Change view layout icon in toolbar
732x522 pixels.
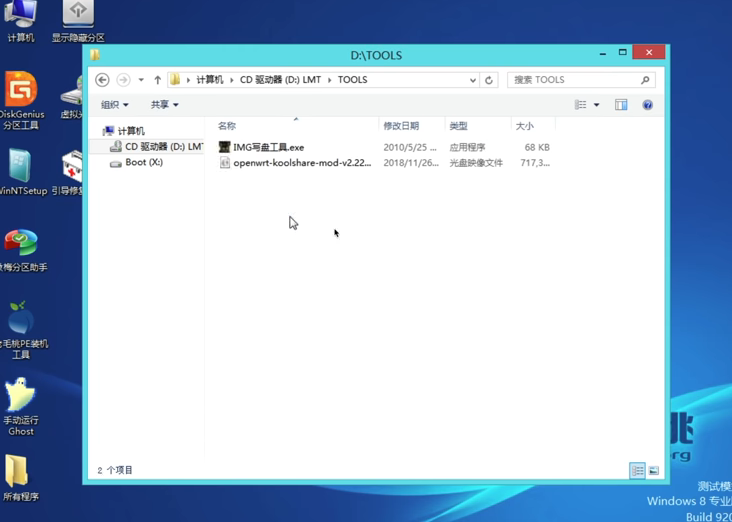(x=580, y=105)
